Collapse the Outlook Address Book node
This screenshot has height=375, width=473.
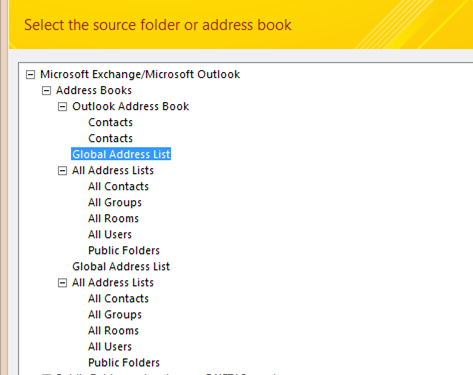click(62, 107)
